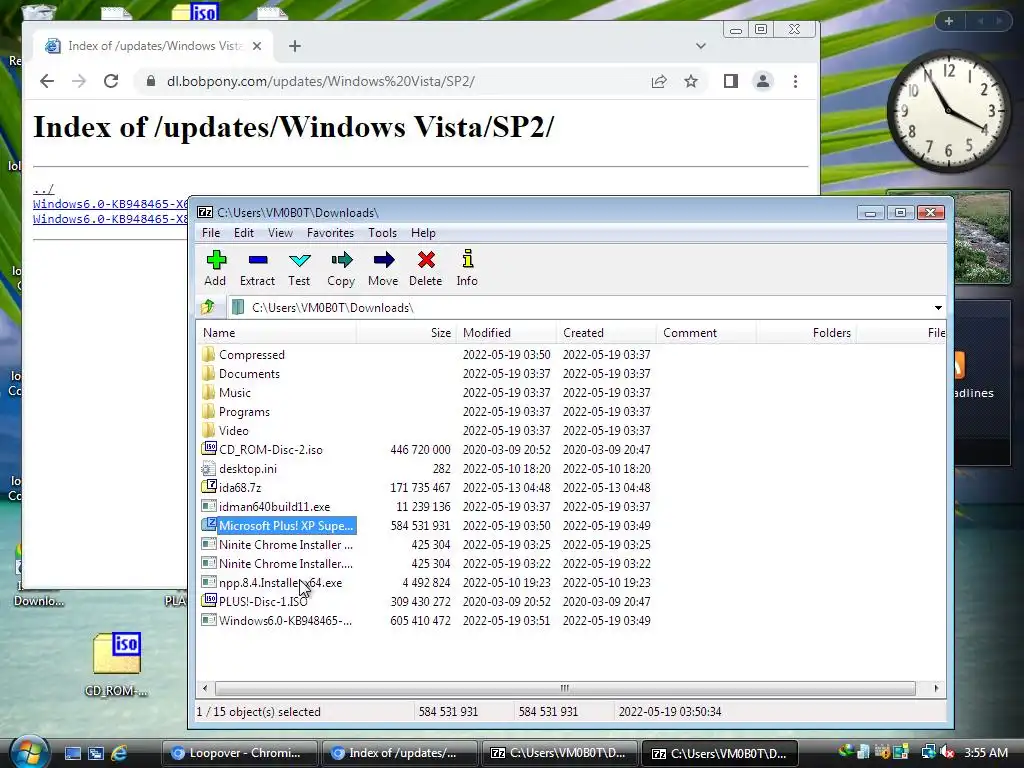Viewport: 1024px width, 768px height.
Task: Reload the Chrome page
Action: tap(111, 81)
